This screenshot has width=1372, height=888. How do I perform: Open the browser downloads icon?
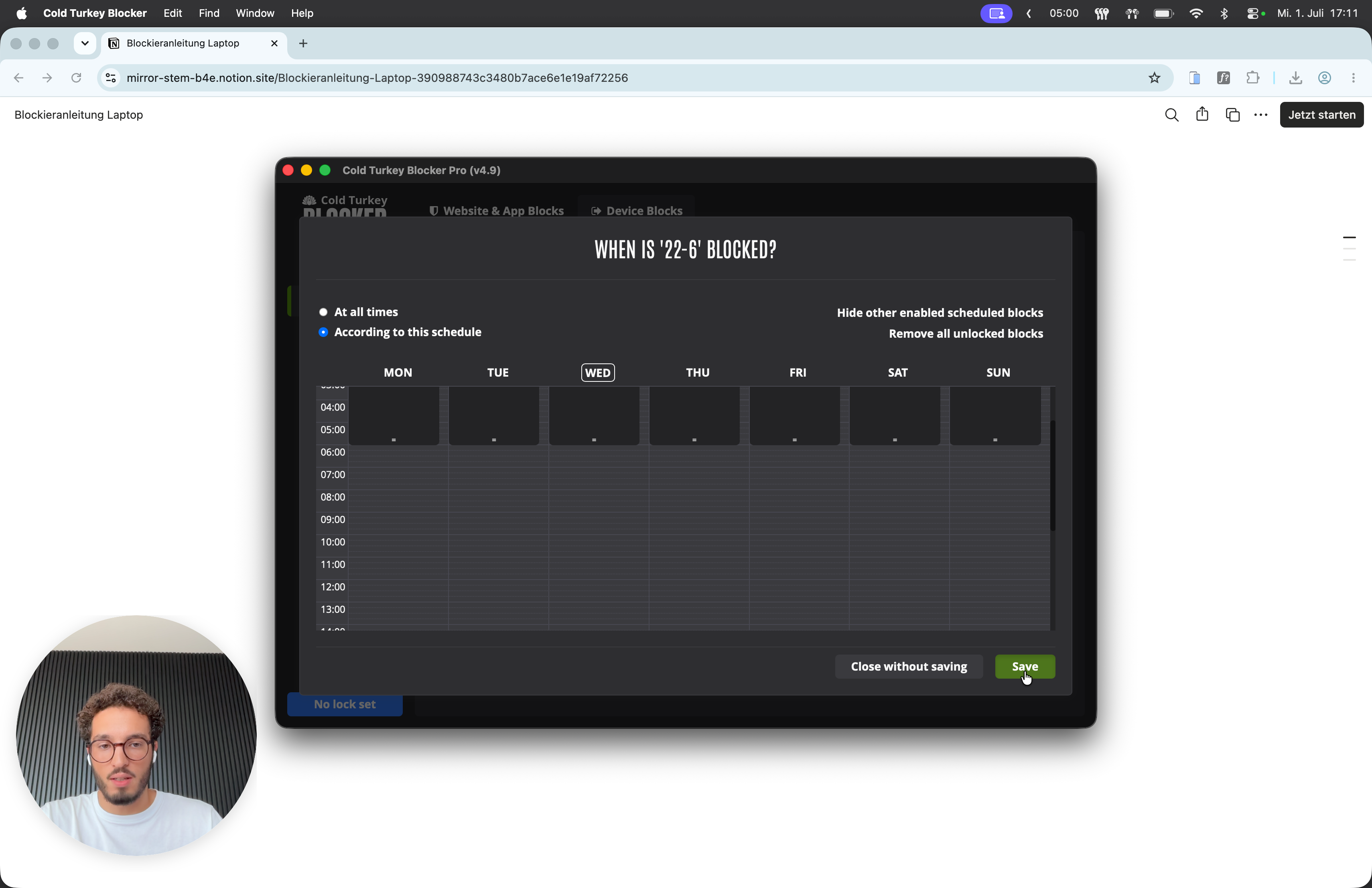(1295, 78)
